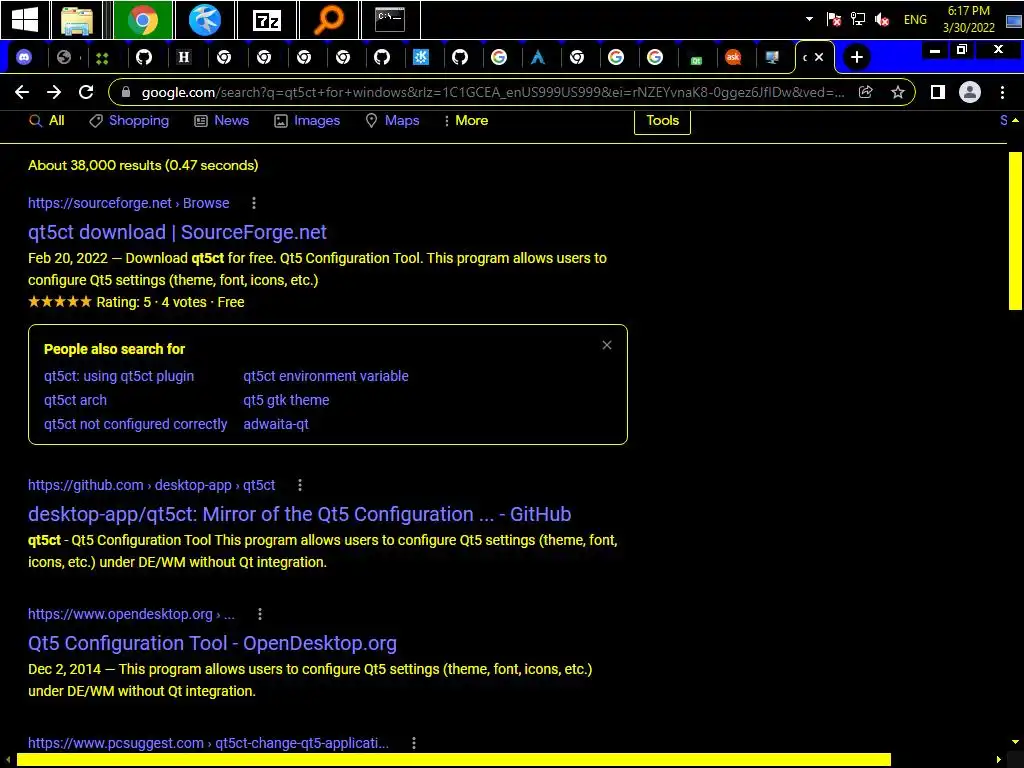Click the Chrome taskbar icon
This screenshot has width=1024, height=768.
[143, 20]
